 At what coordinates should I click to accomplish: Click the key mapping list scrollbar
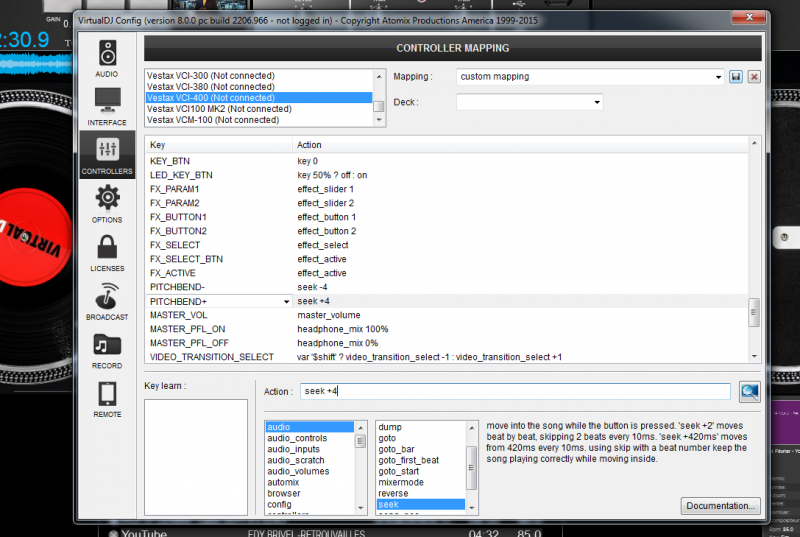tap(755, 311)
